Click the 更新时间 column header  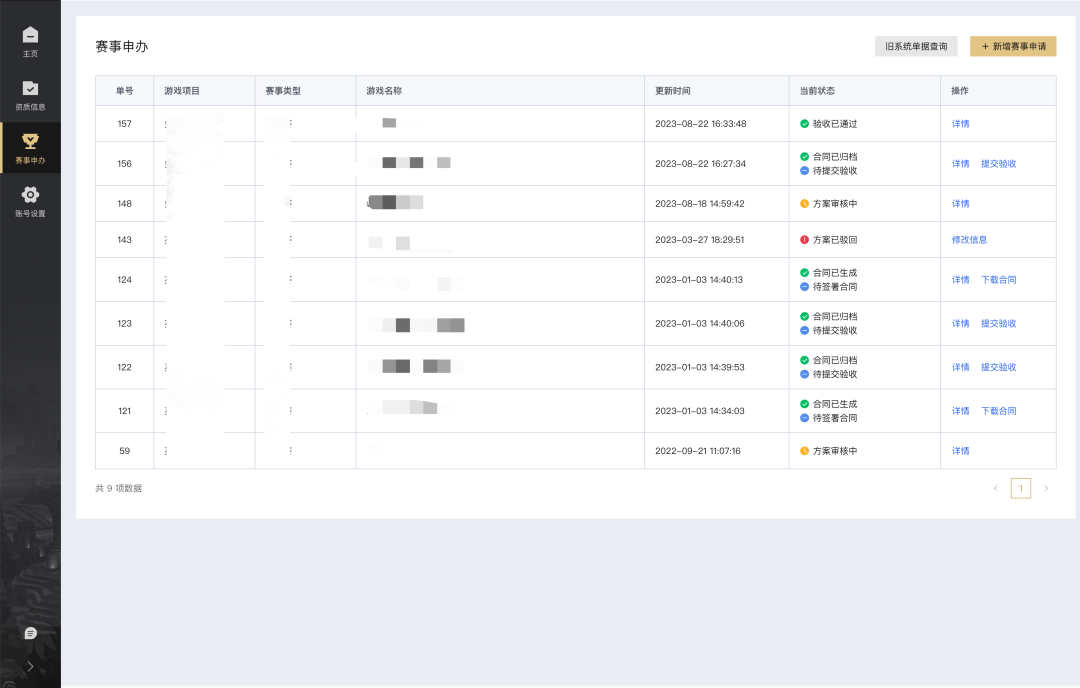[x=673, y=91]
